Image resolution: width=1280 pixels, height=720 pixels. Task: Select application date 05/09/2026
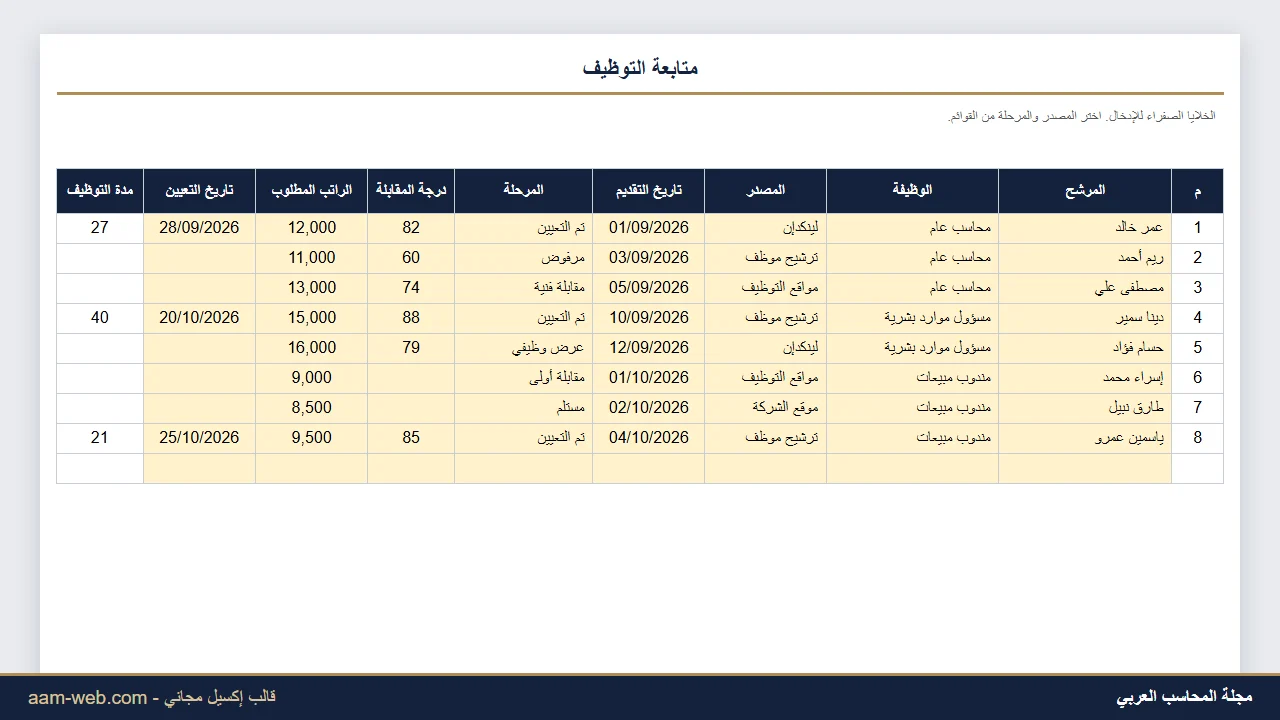(649, 288)
